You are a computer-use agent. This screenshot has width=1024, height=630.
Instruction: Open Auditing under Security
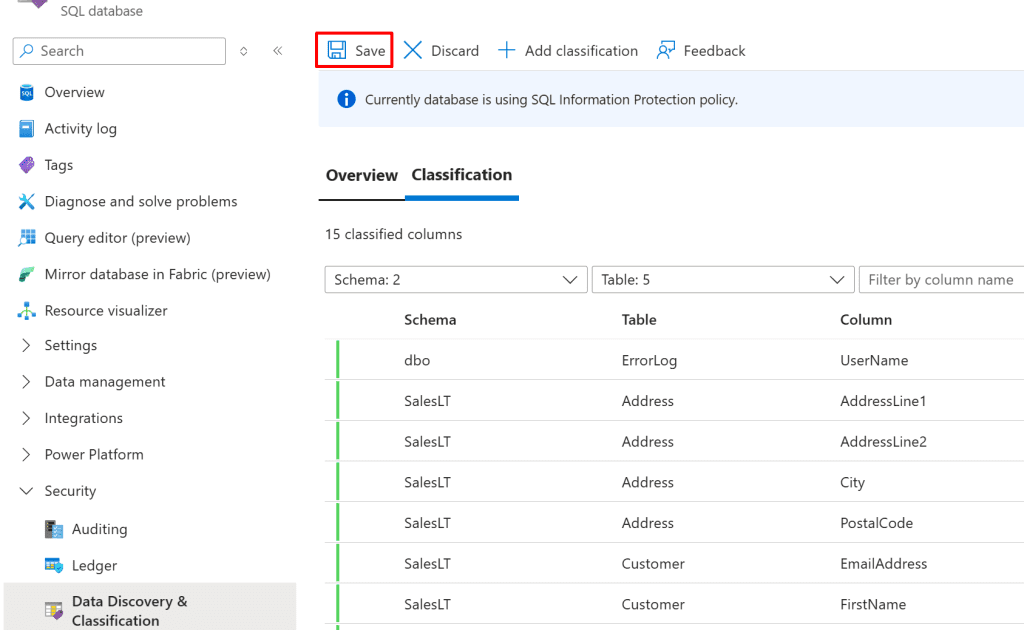click(99, 529)
